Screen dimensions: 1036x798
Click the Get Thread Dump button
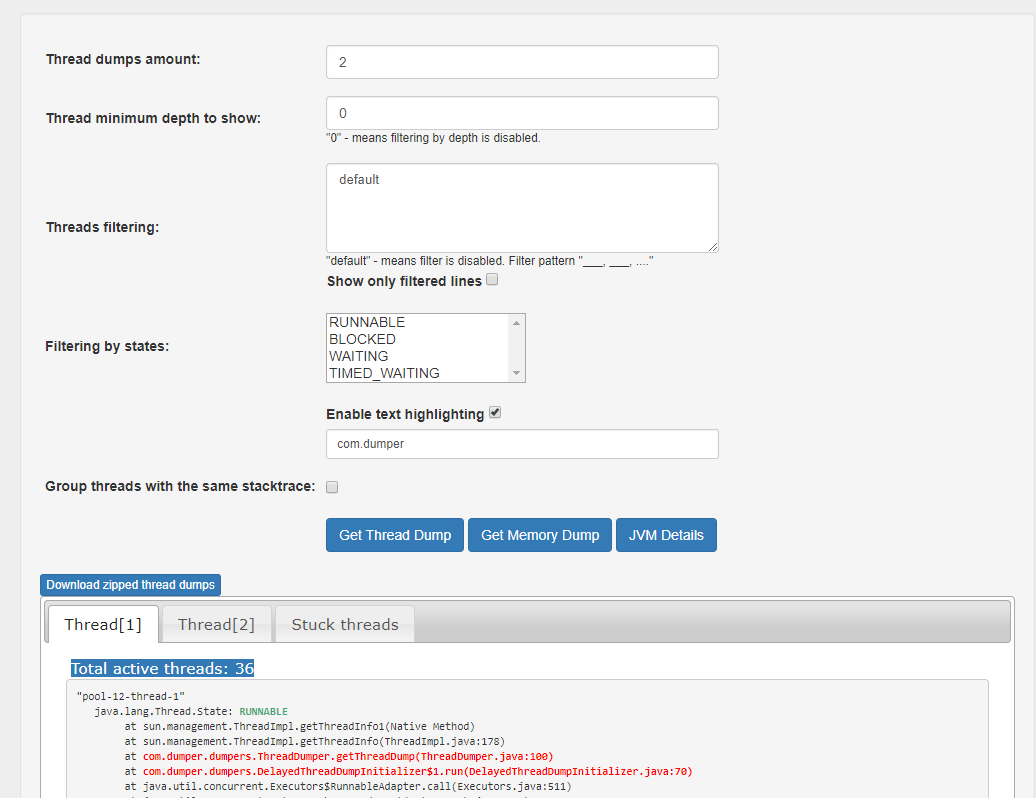coord(394,534)
